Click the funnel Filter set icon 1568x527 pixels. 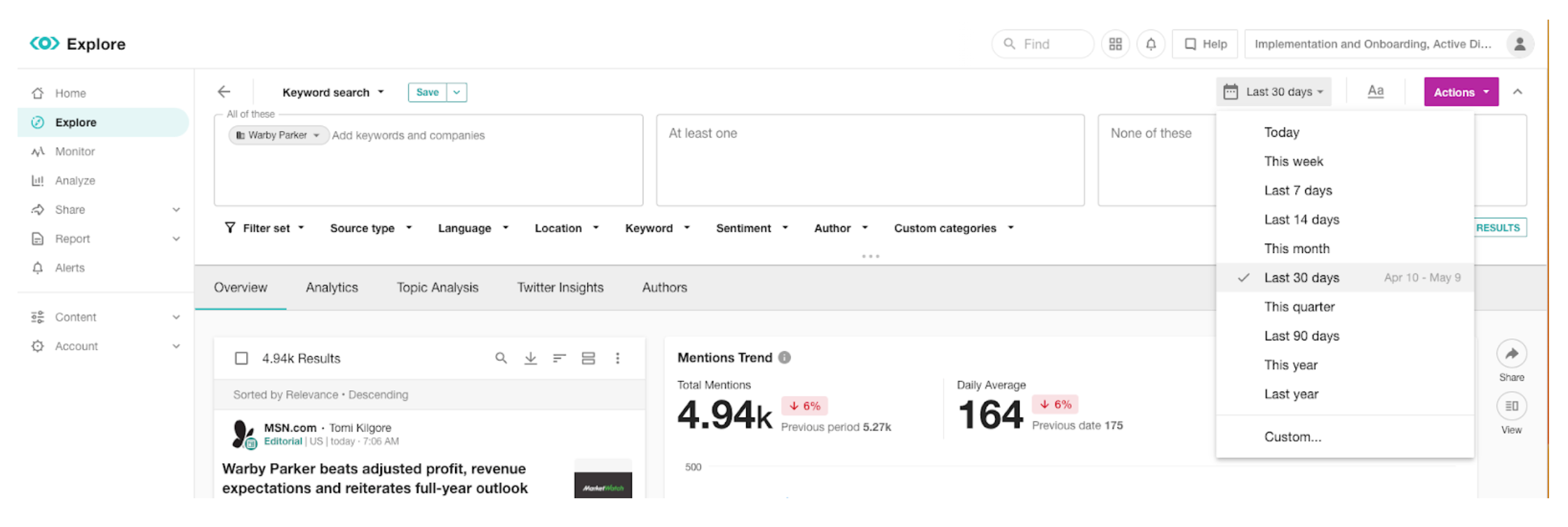tap(229, 228)
